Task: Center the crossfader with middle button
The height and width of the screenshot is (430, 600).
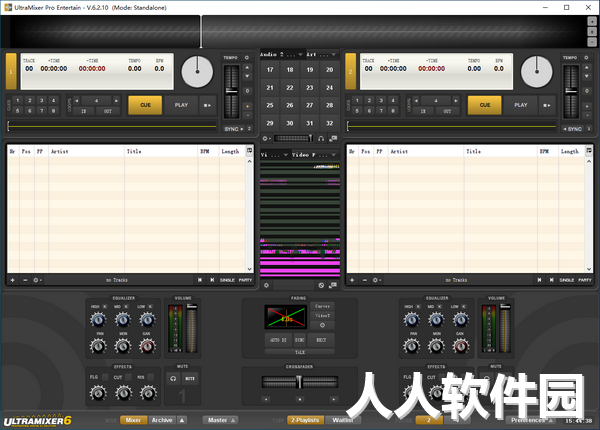Action: point(300,399)
